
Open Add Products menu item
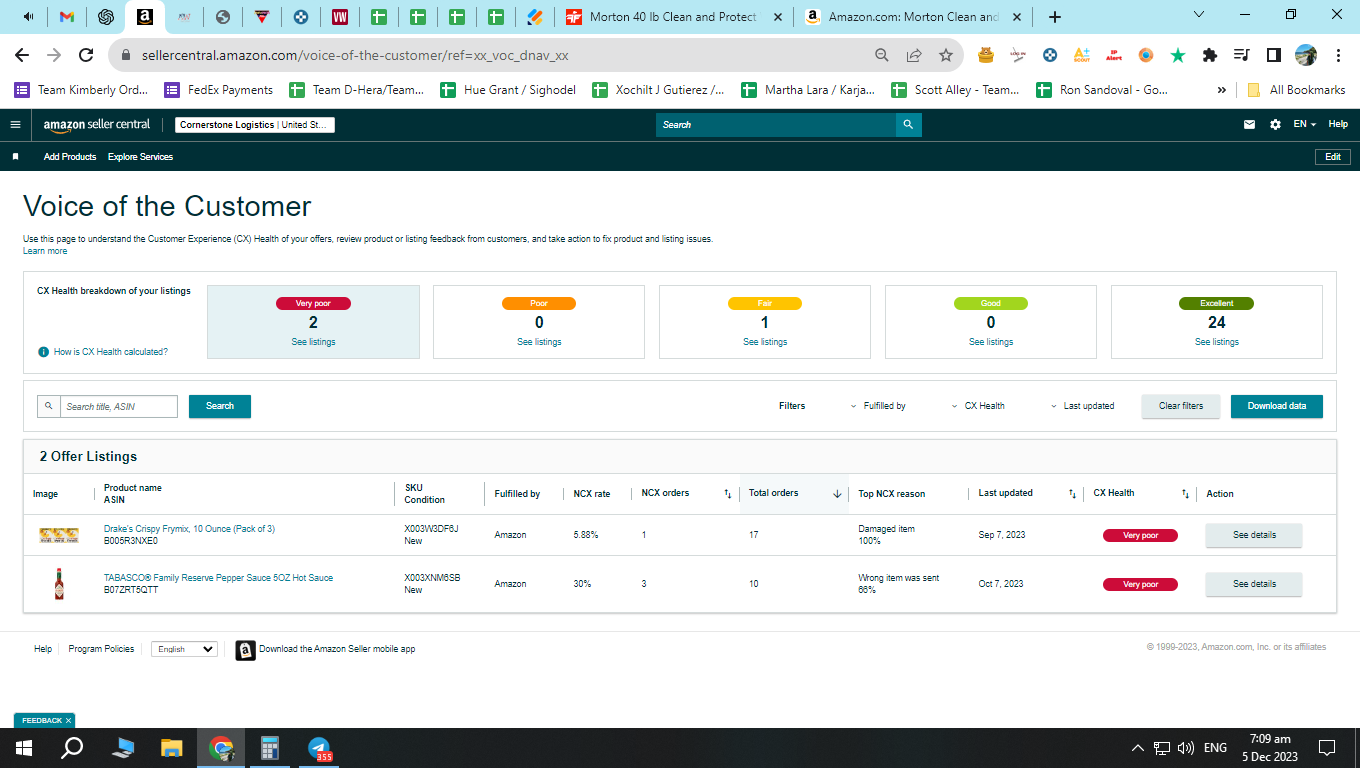tap(70, 157)
